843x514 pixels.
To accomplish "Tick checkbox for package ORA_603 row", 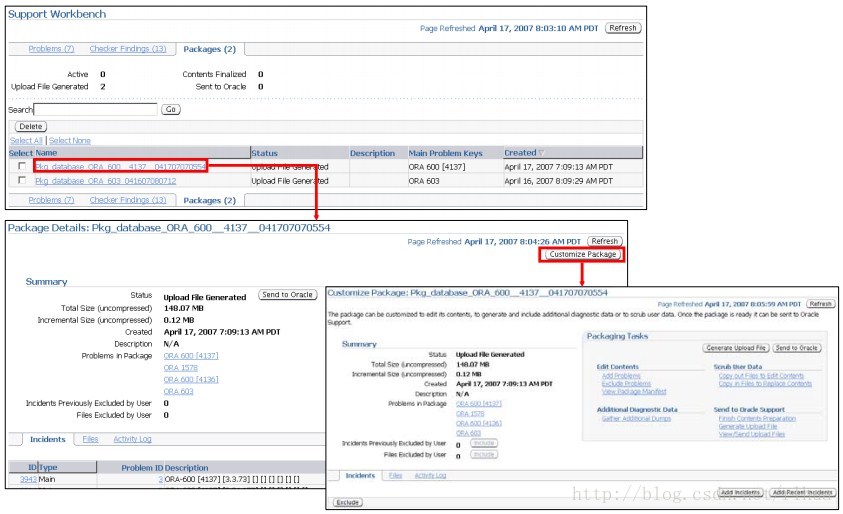I will pos(22,181).
